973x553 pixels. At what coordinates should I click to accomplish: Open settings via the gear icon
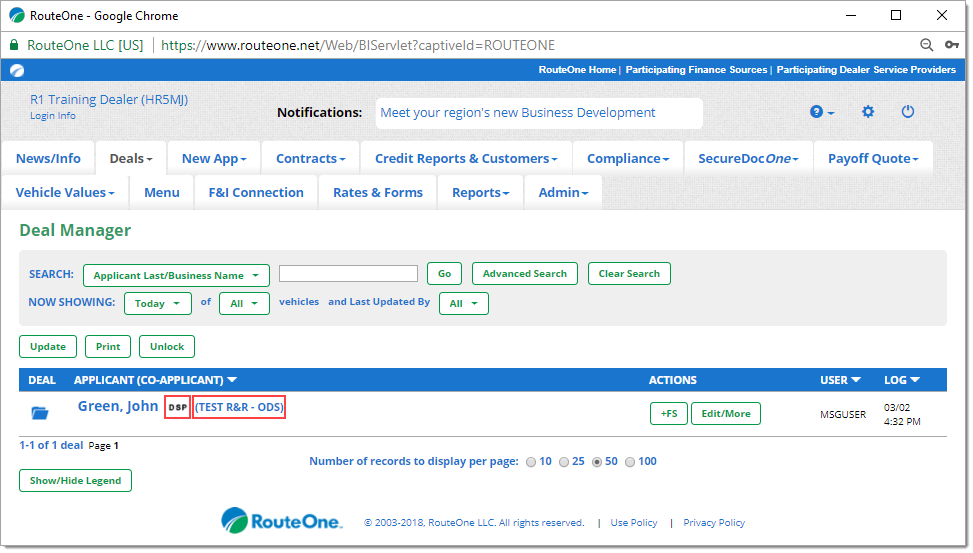pyautogui.click(x=868, y=112)
